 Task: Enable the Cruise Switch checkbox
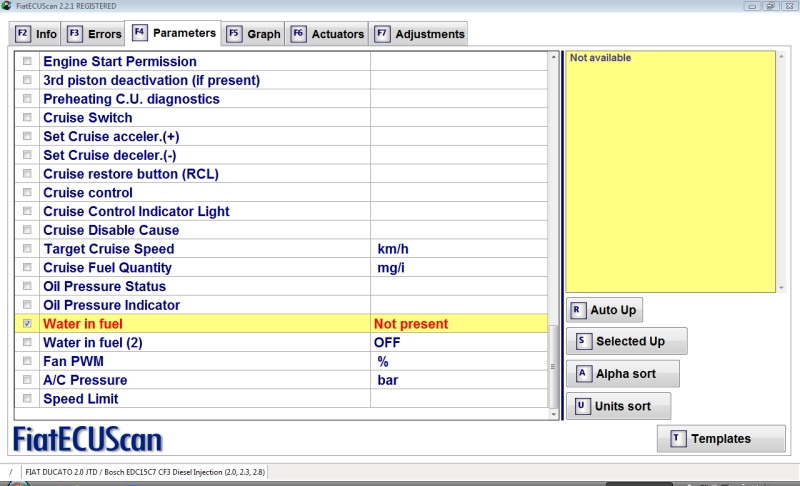point(27,117)
